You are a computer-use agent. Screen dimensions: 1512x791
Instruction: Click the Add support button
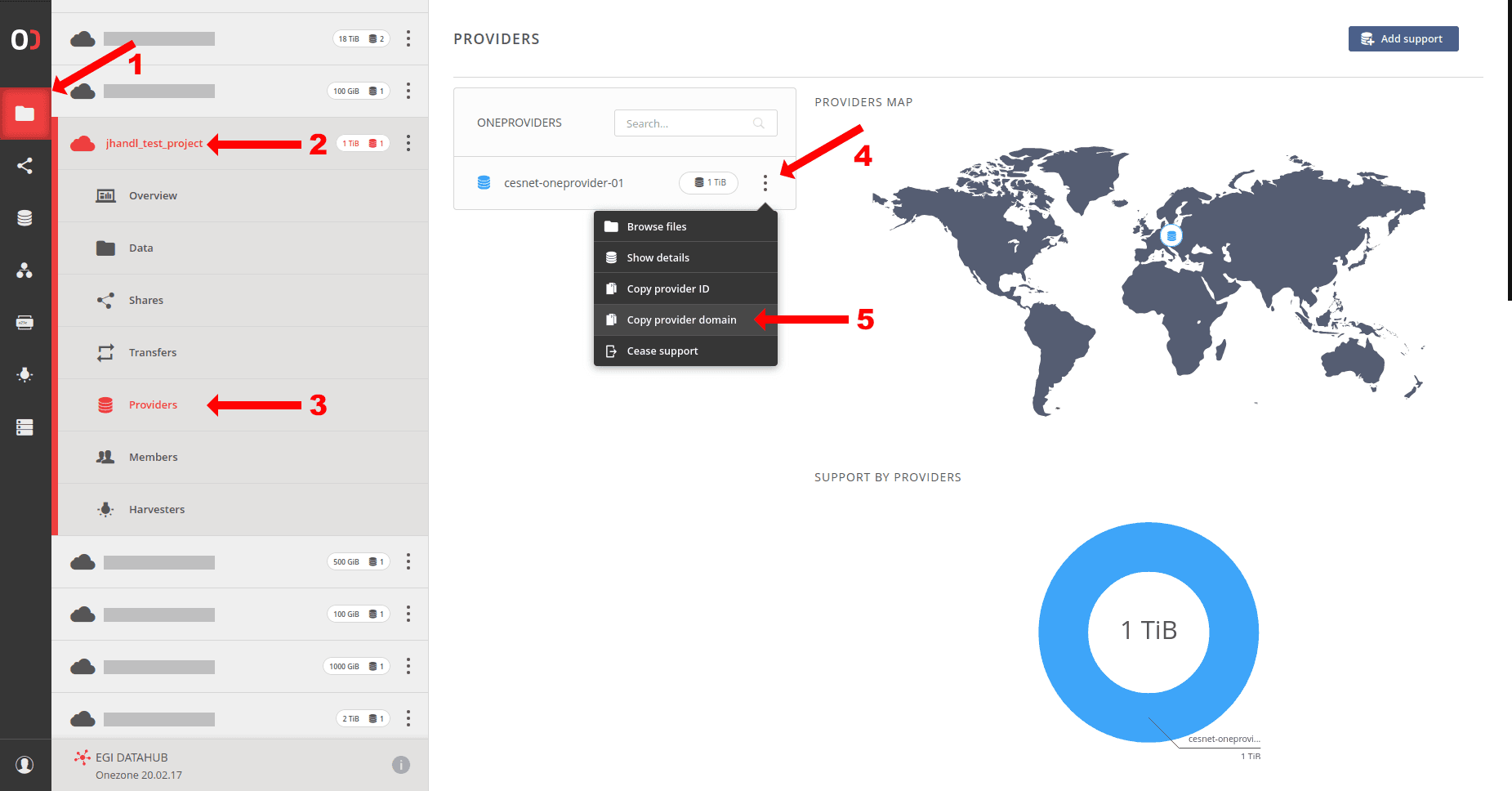click(1403, 39)
